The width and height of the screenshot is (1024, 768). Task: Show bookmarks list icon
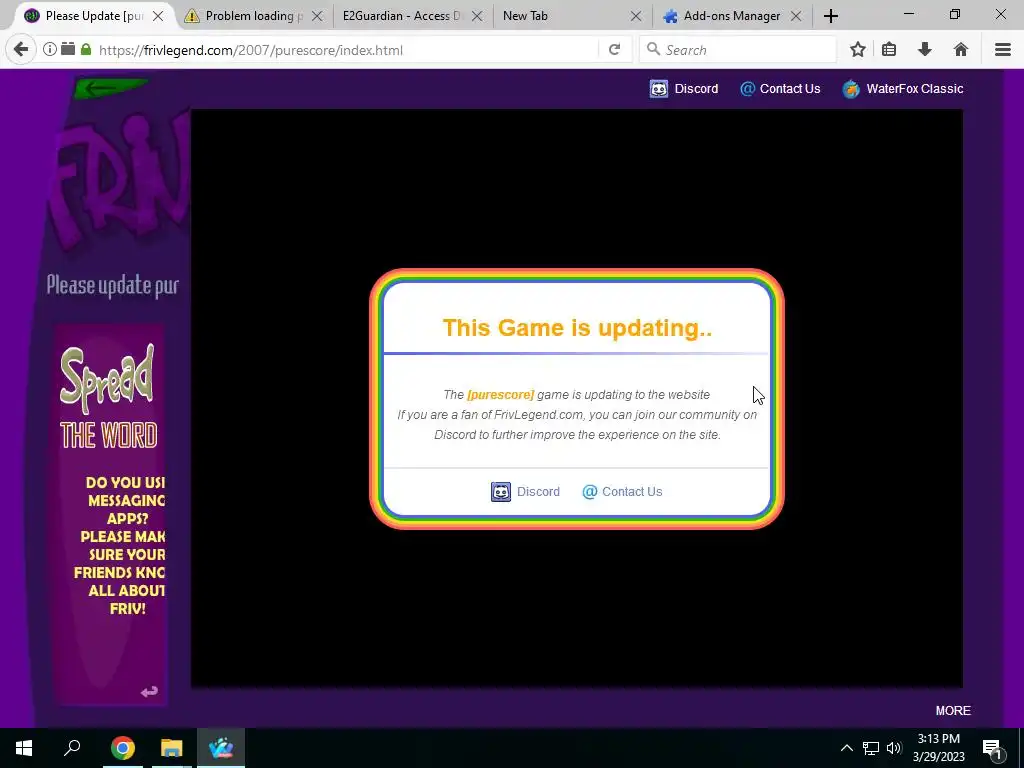point(889,50)
